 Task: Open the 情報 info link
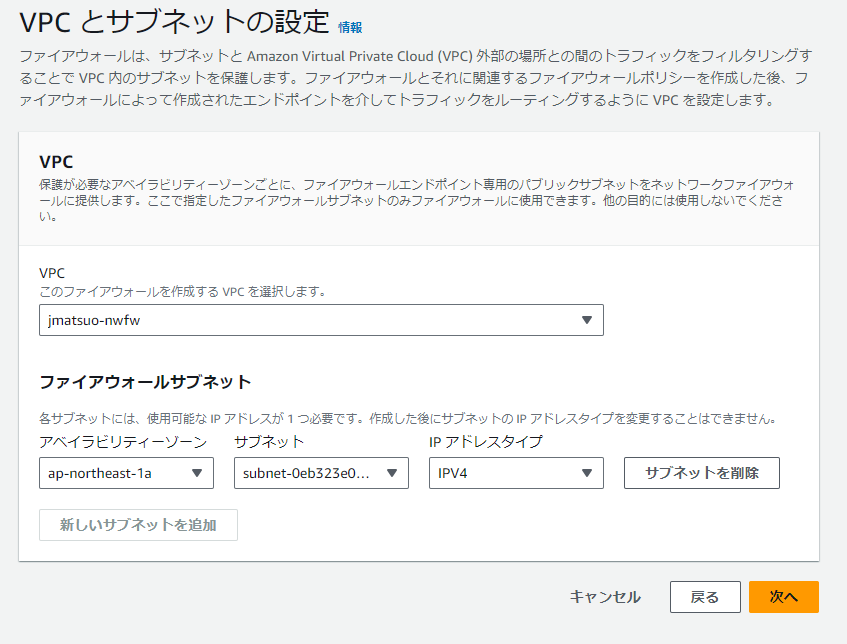[x=350, y=27]
